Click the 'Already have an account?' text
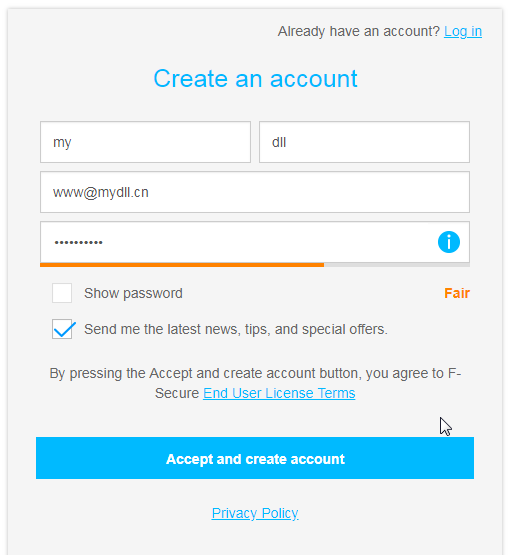Image resolution: width=508 pixels, height=555 pixels. coord(359,32)
